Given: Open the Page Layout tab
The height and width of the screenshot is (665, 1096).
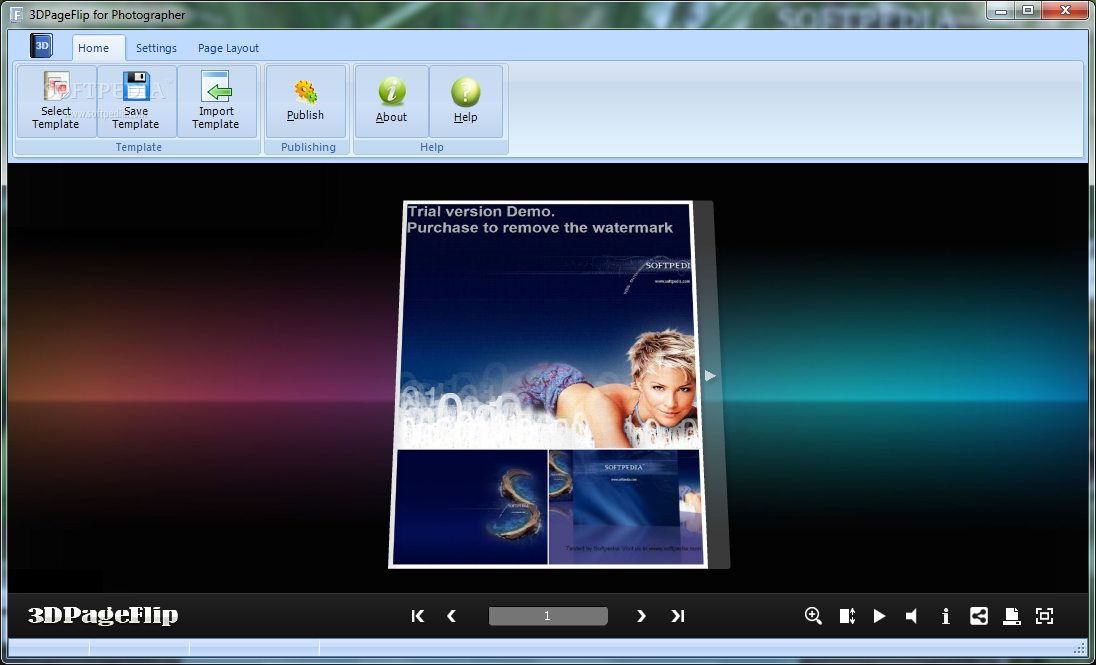Looking at the screenshot, I should point(228,48).
